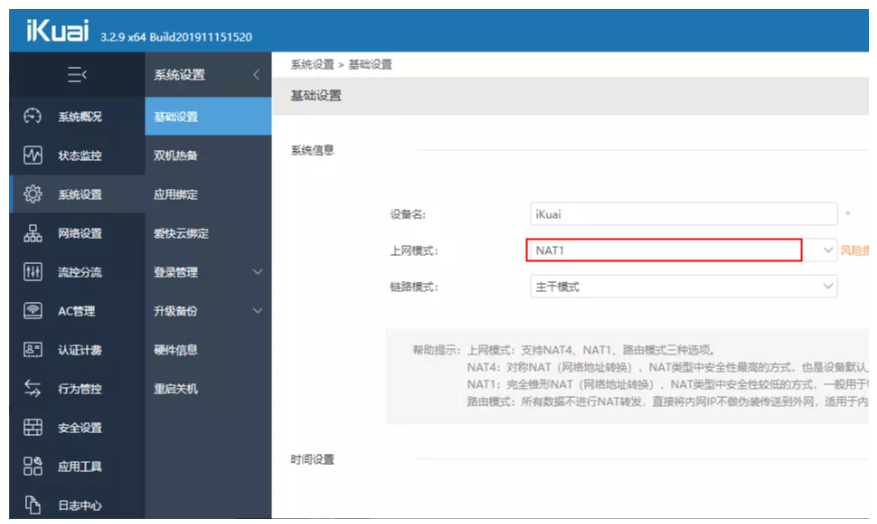The image size is (877, 524).
Task: Select 基础设置 in the submenu
Action: click(x=208, y=116)
